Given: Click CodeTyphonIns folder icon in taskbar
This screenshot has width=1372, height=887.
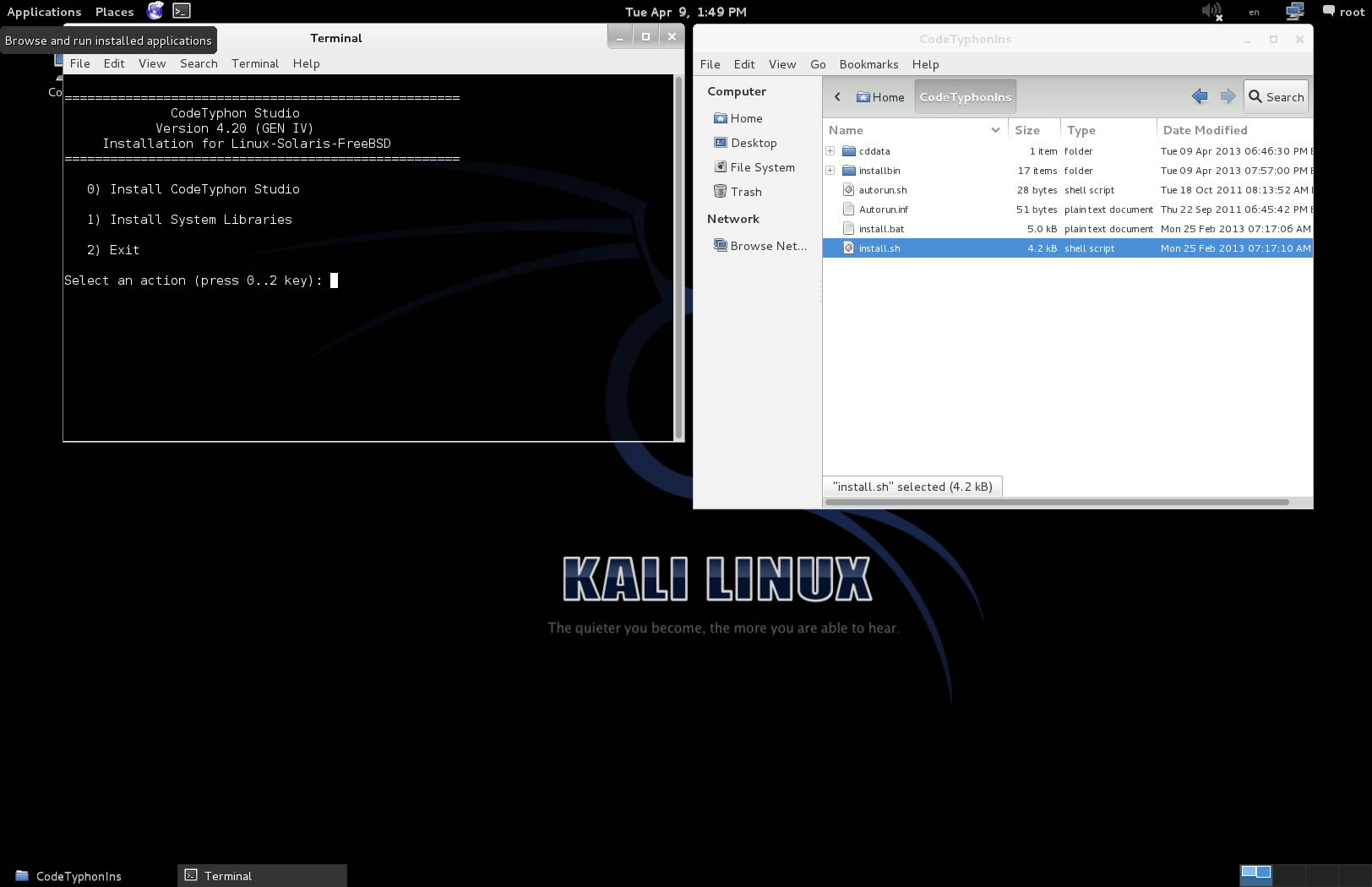Looking at the screenshot, I should click(22, 876).
